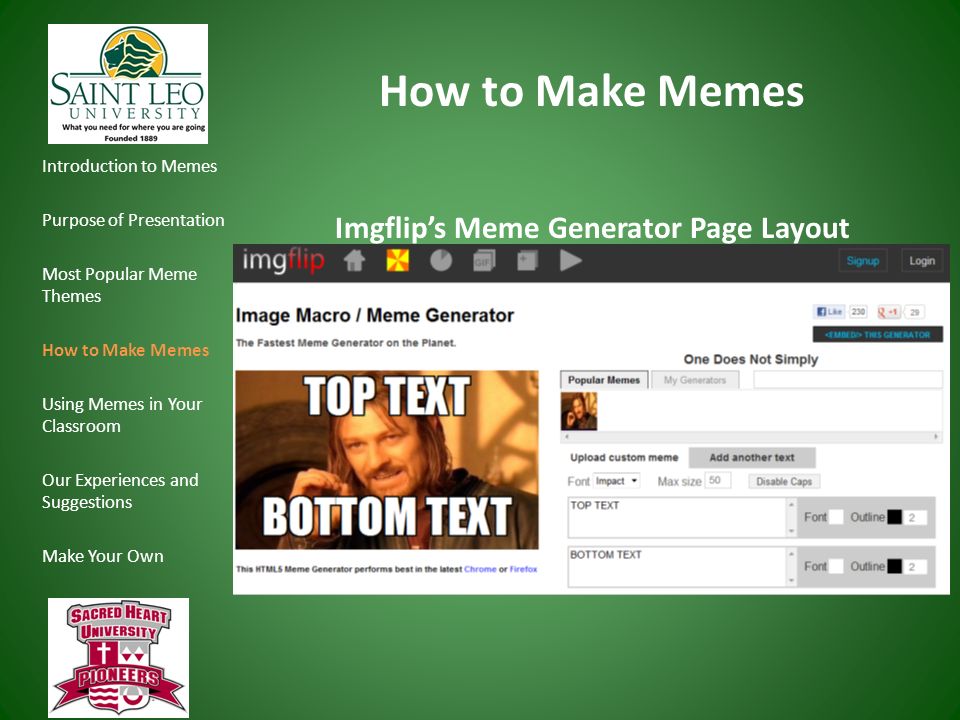Click the Sacred Heart University Pioneers logo

tap(118, 658)
